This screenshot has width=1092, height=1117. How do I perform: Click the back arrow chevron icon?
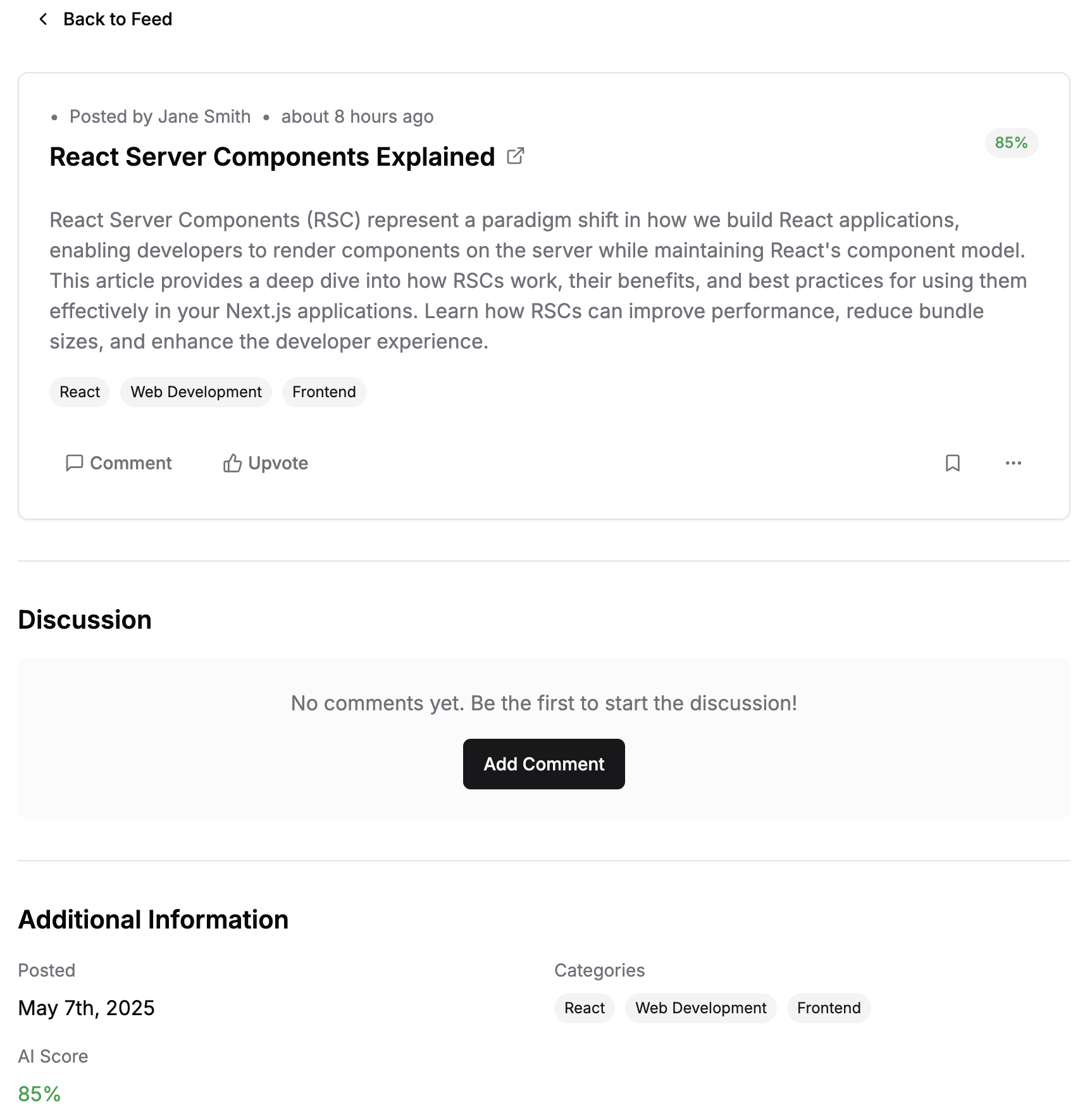(x=43, y=19)
